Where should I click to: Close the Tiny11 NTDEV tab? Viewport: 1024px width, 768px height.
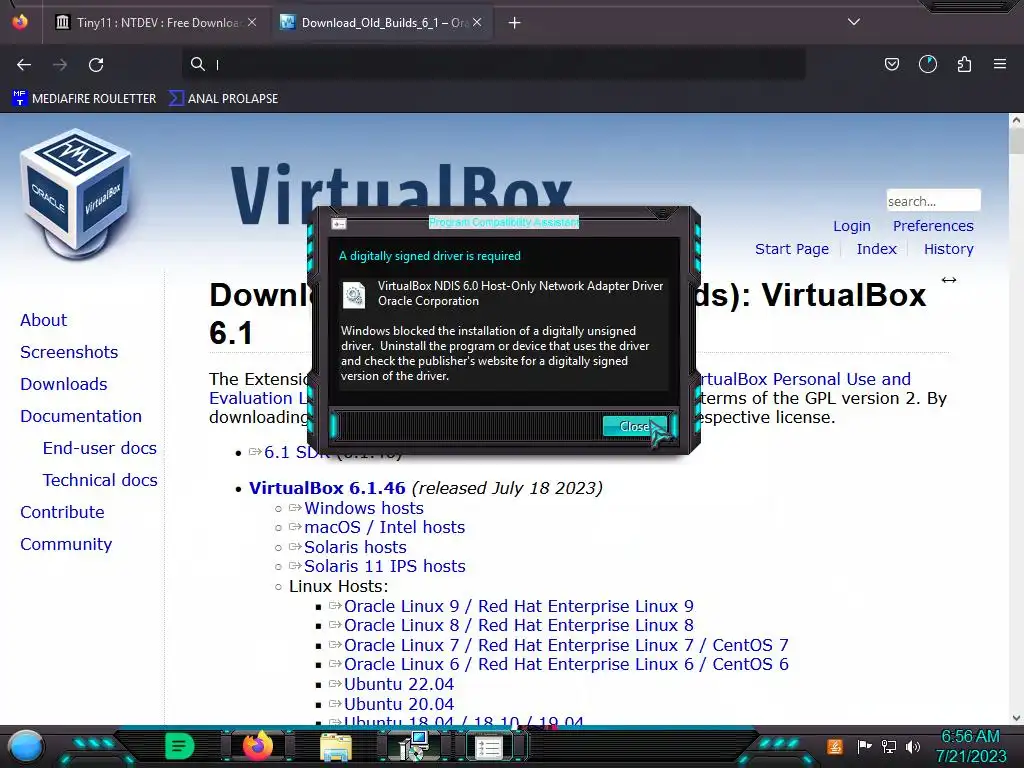click(252, 23)
